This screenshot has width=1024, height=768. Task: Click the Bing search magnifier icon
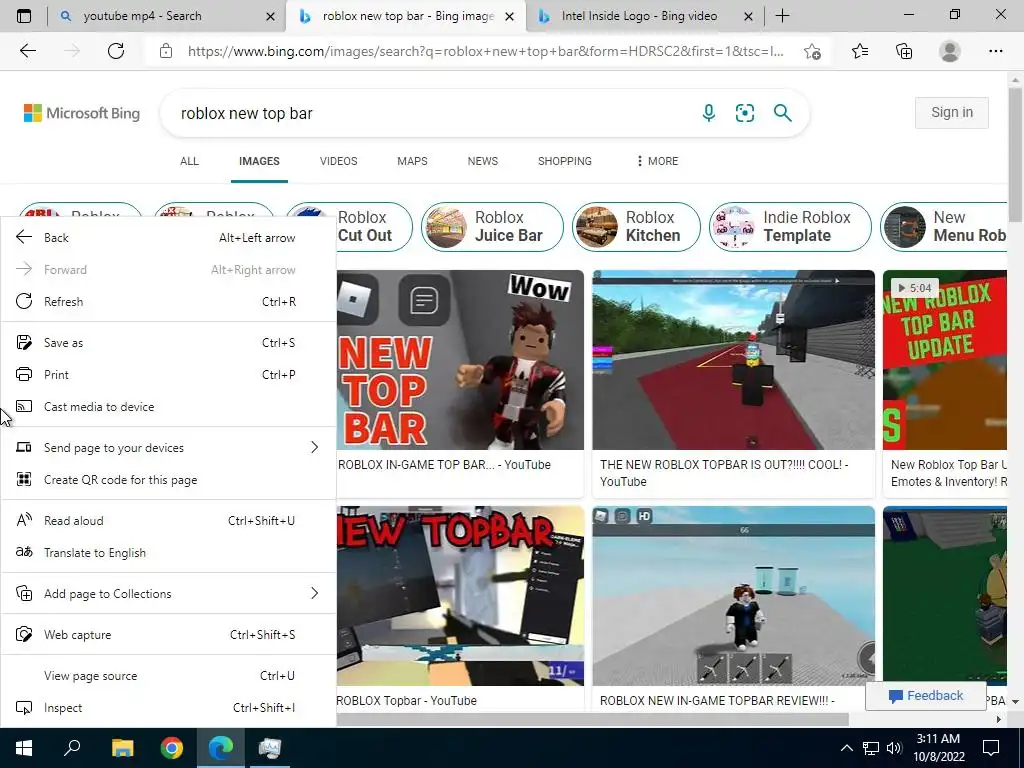[x=782, y=113]
